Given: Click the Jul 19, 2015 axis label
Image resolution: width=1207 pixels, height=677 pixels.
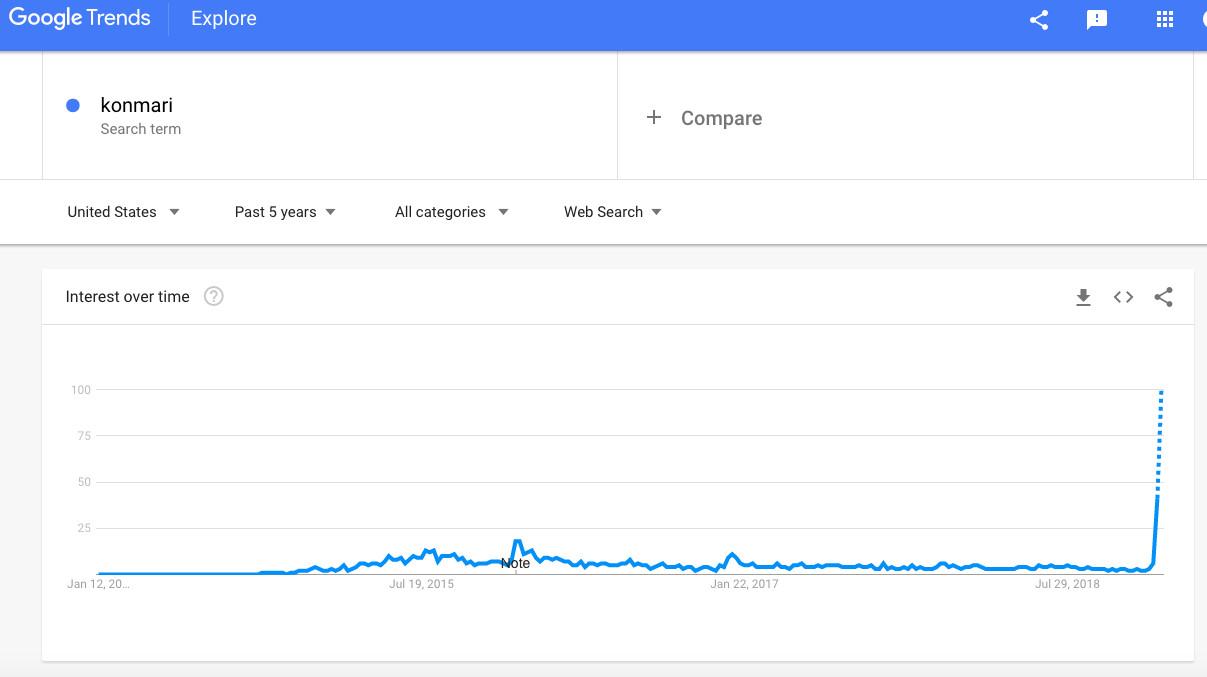Looking at the screenshot, I should point(421,584).
